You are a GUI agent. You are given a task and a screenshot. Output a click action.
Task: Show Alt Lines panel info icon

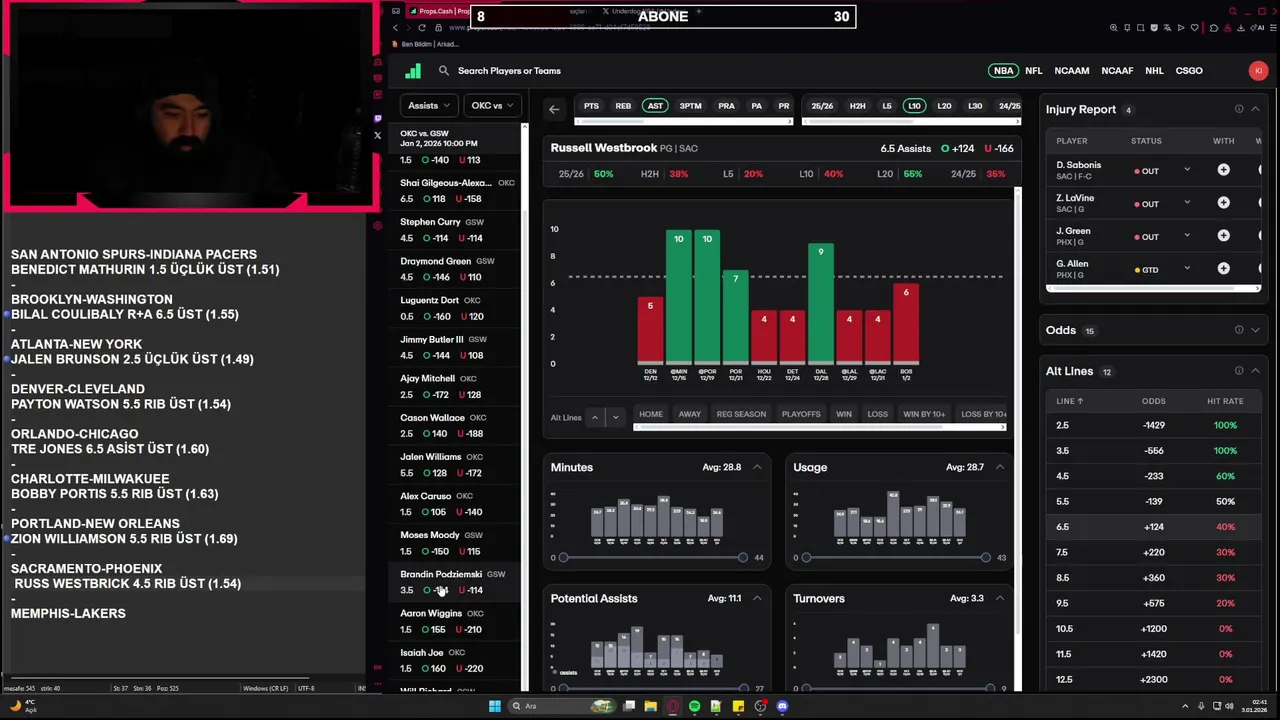(x=1239, y=371)
